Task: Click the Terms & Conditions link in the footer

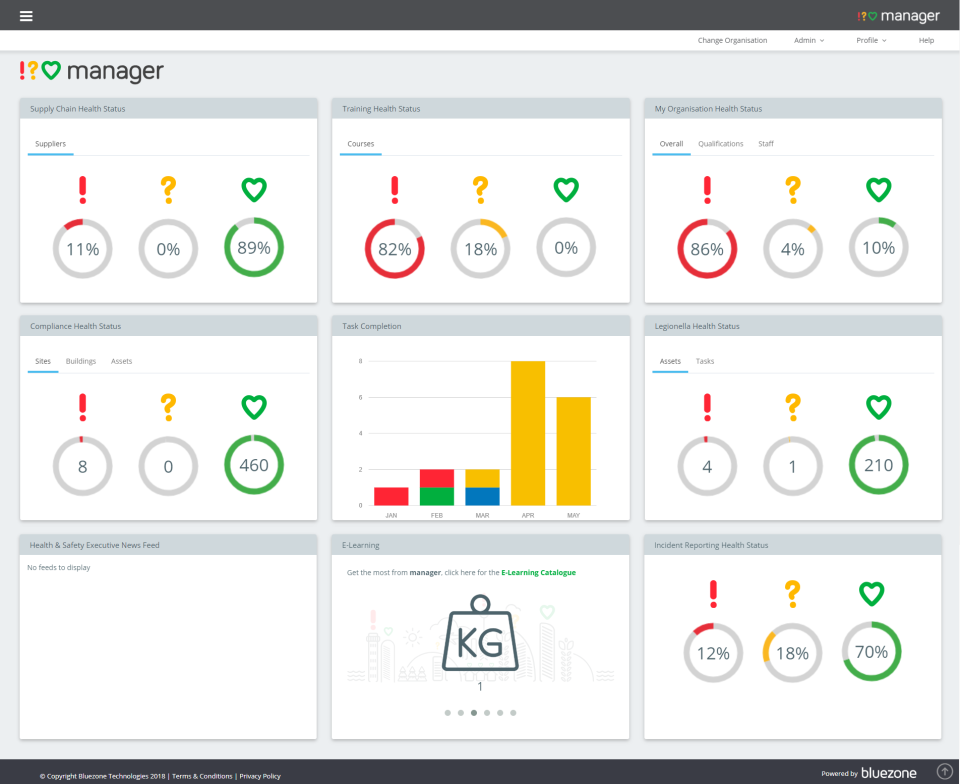Action: pos(202,775)
